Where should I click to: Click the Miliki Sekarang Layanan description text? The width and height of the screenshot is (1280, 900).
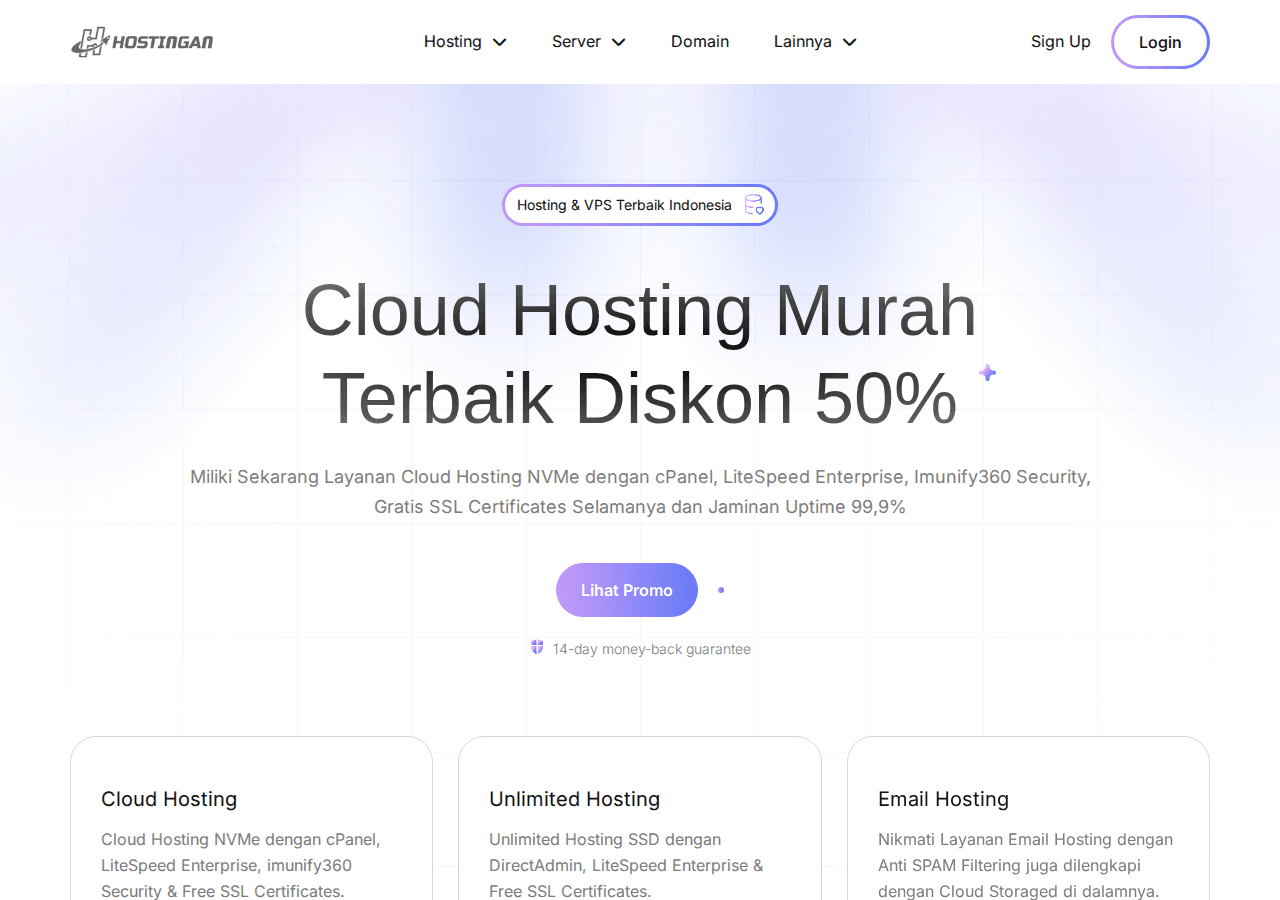[x=640, y=492]
